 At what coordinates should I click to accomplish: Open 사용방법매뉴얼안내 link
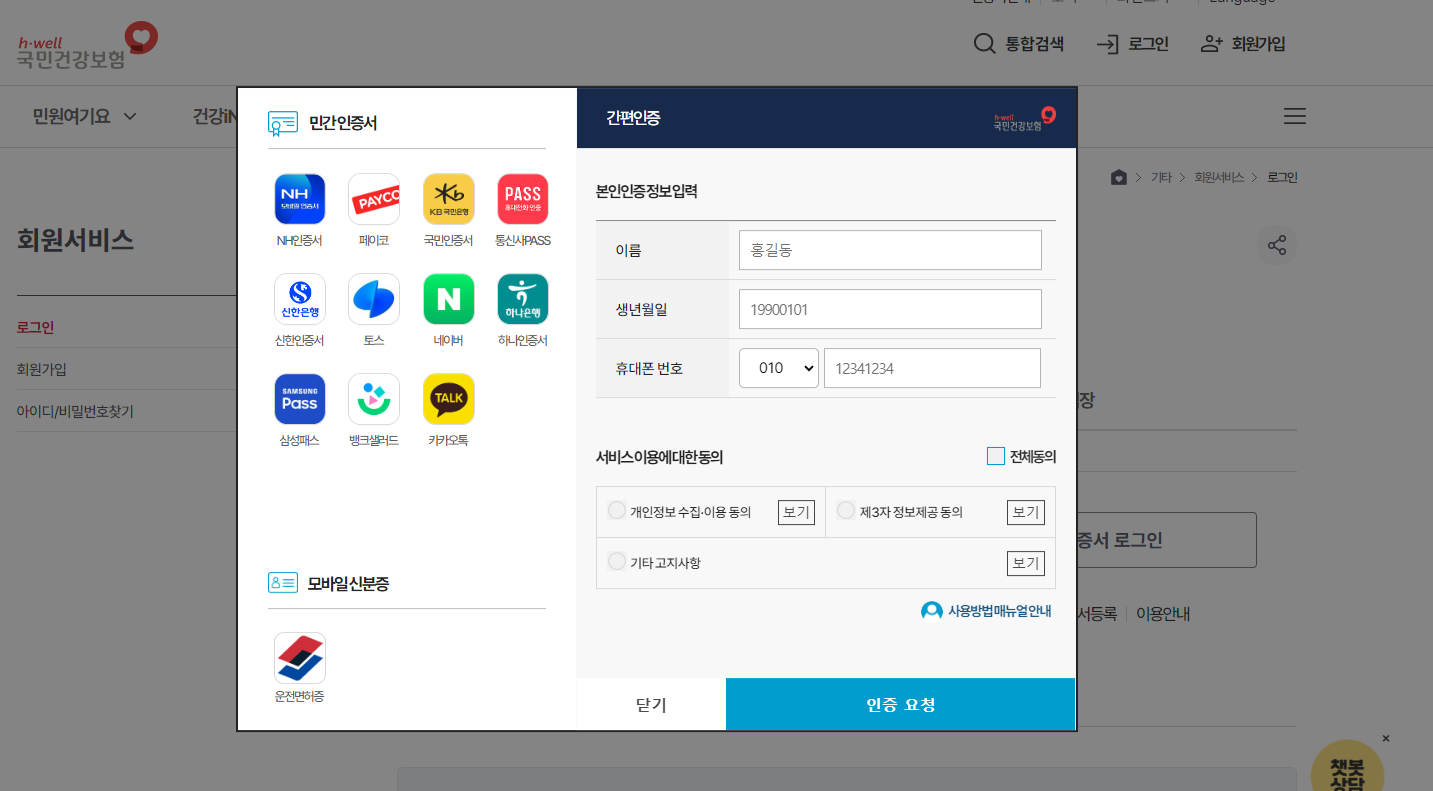pyautogui.click(x=986, y=610)
